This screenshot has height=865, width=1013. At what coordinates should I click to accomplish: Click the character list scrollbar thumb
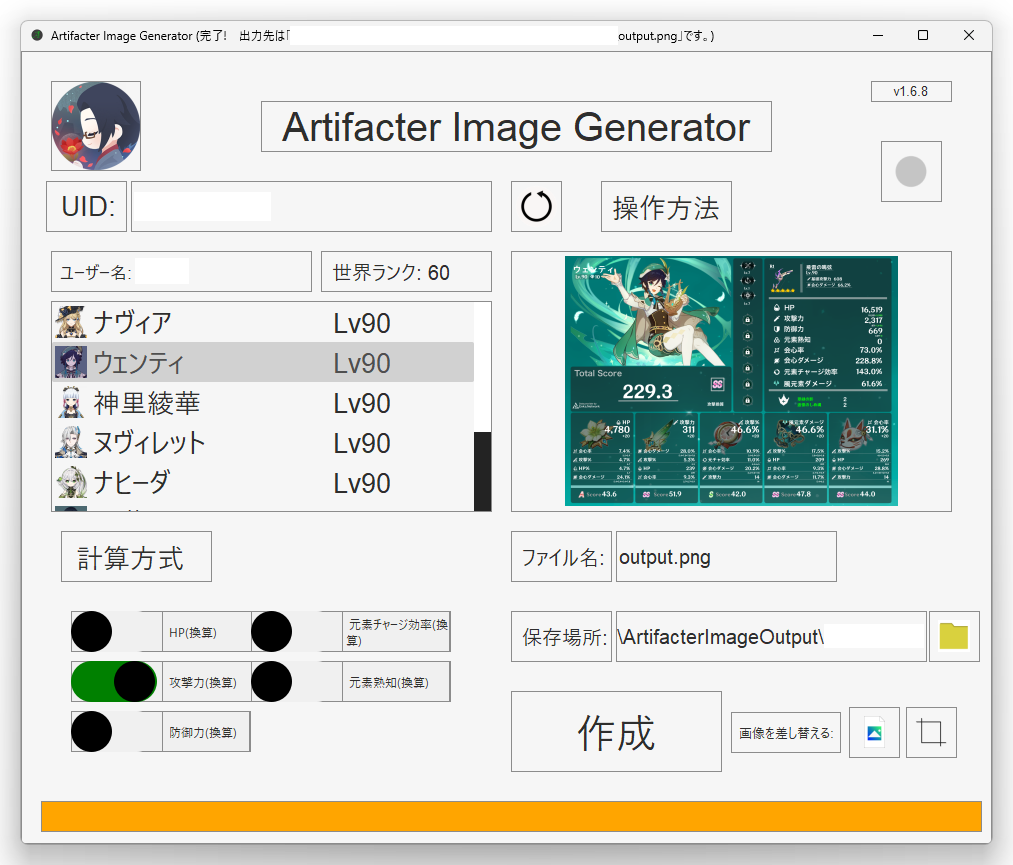click(x=483, y=472)
